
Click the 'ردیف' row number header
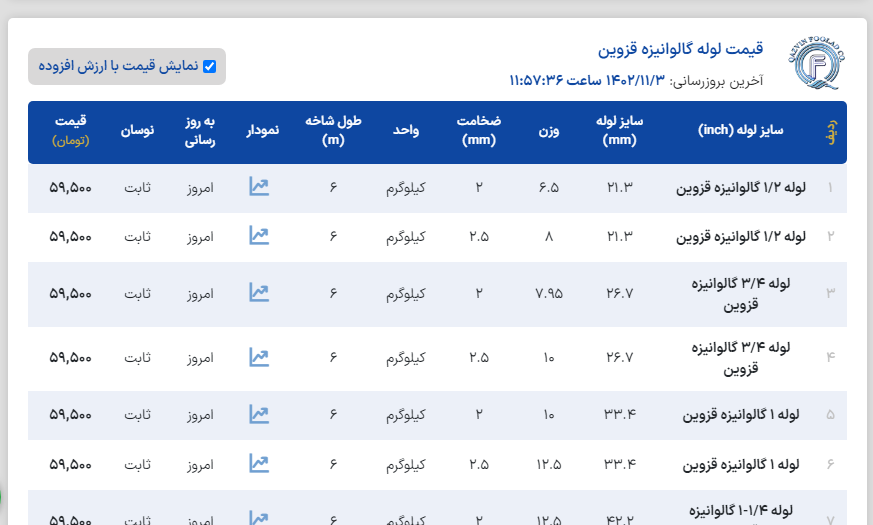829,131
